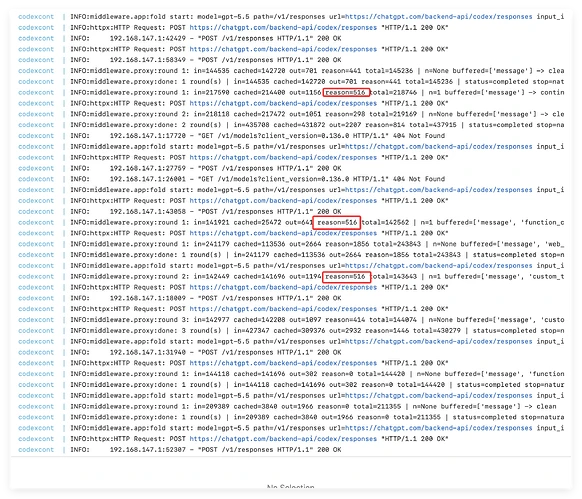This screenshot has height=499, width=582.
Task: Click the address 192.168.147.1:26001
Action: [x=148, y=179]
